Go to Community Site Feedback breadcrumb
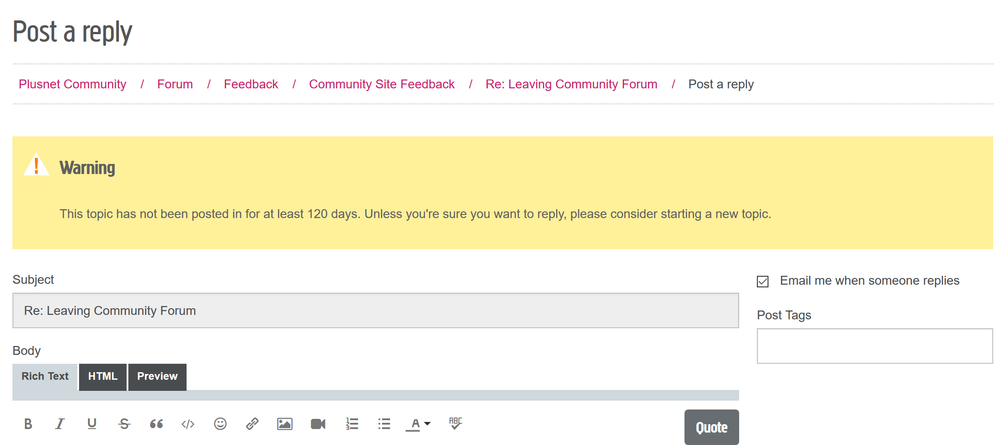 click(x=381, y=84)
